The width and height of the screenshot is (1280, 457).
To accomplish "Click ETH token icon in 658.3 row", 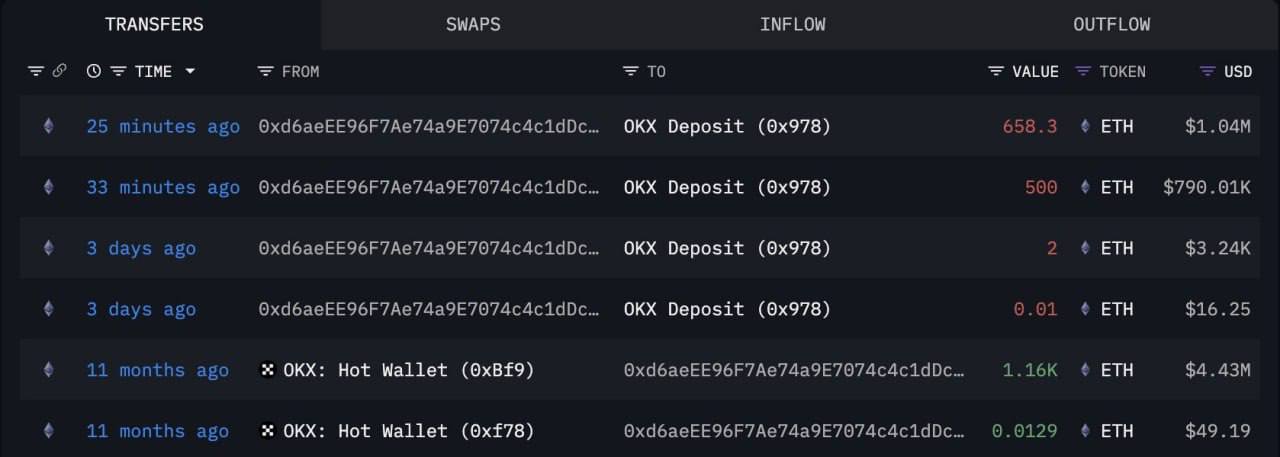I will (x=1086, y=126).
